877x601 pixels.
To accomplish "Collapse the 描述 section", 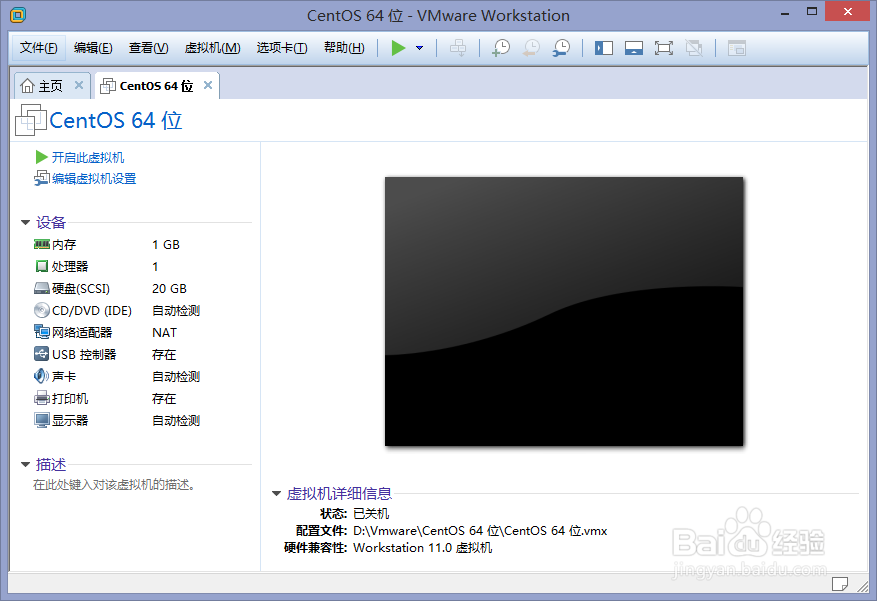I will 25,465.
